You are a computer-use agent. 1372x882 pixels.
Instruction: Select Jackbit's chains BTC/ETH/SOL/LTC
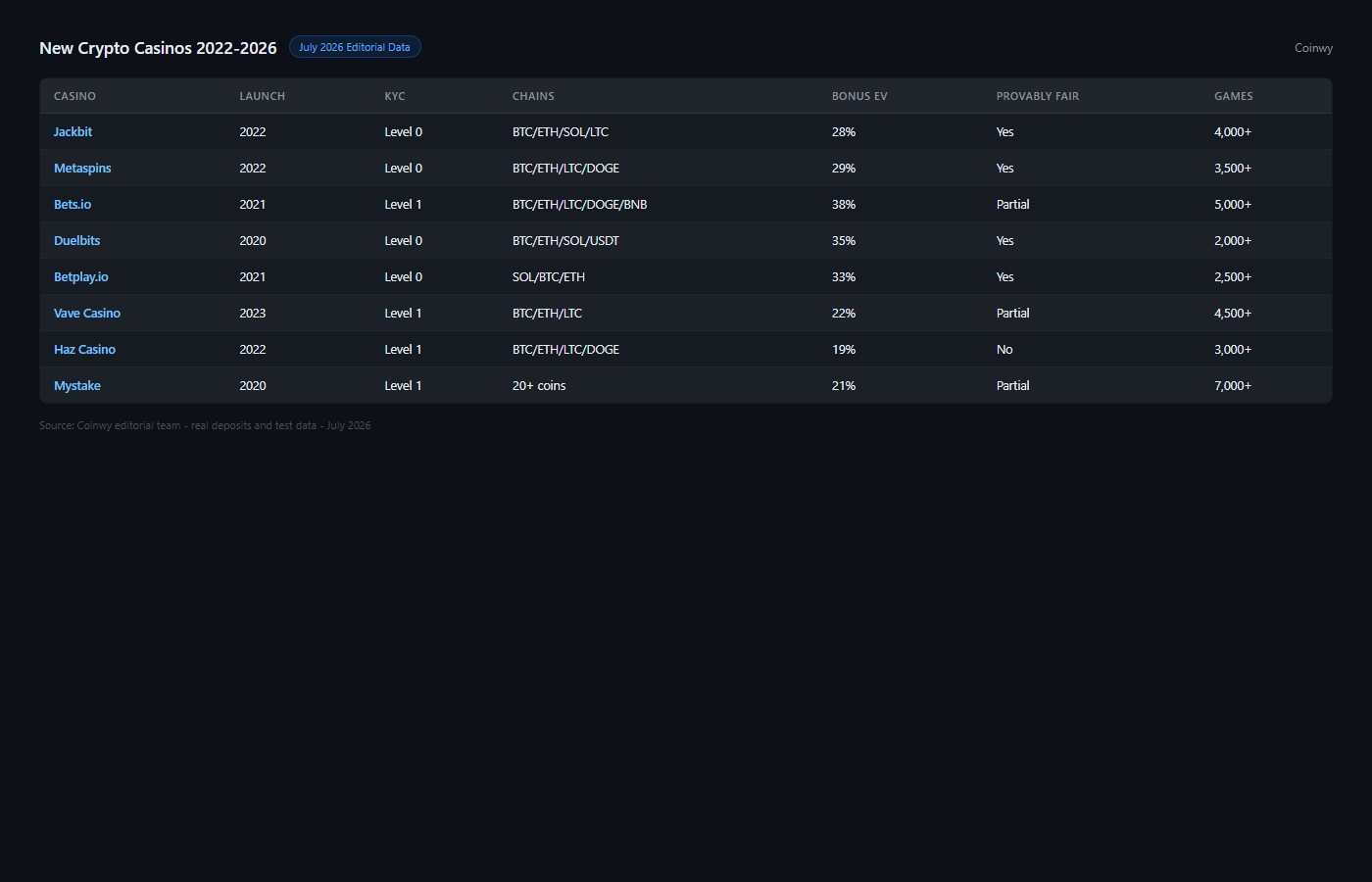click(x=561, y=132)
